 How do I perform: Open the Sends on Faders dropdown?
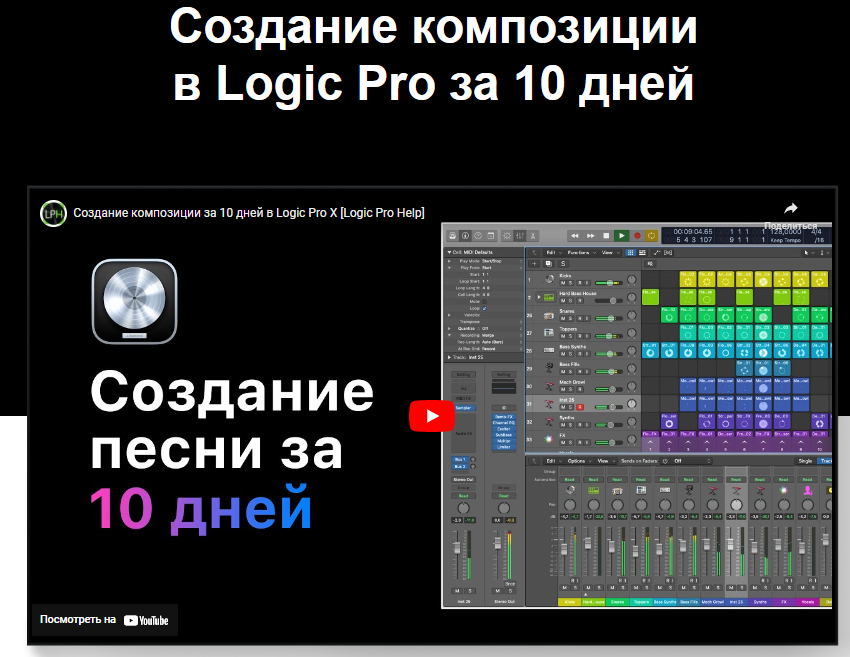point(648,461)
